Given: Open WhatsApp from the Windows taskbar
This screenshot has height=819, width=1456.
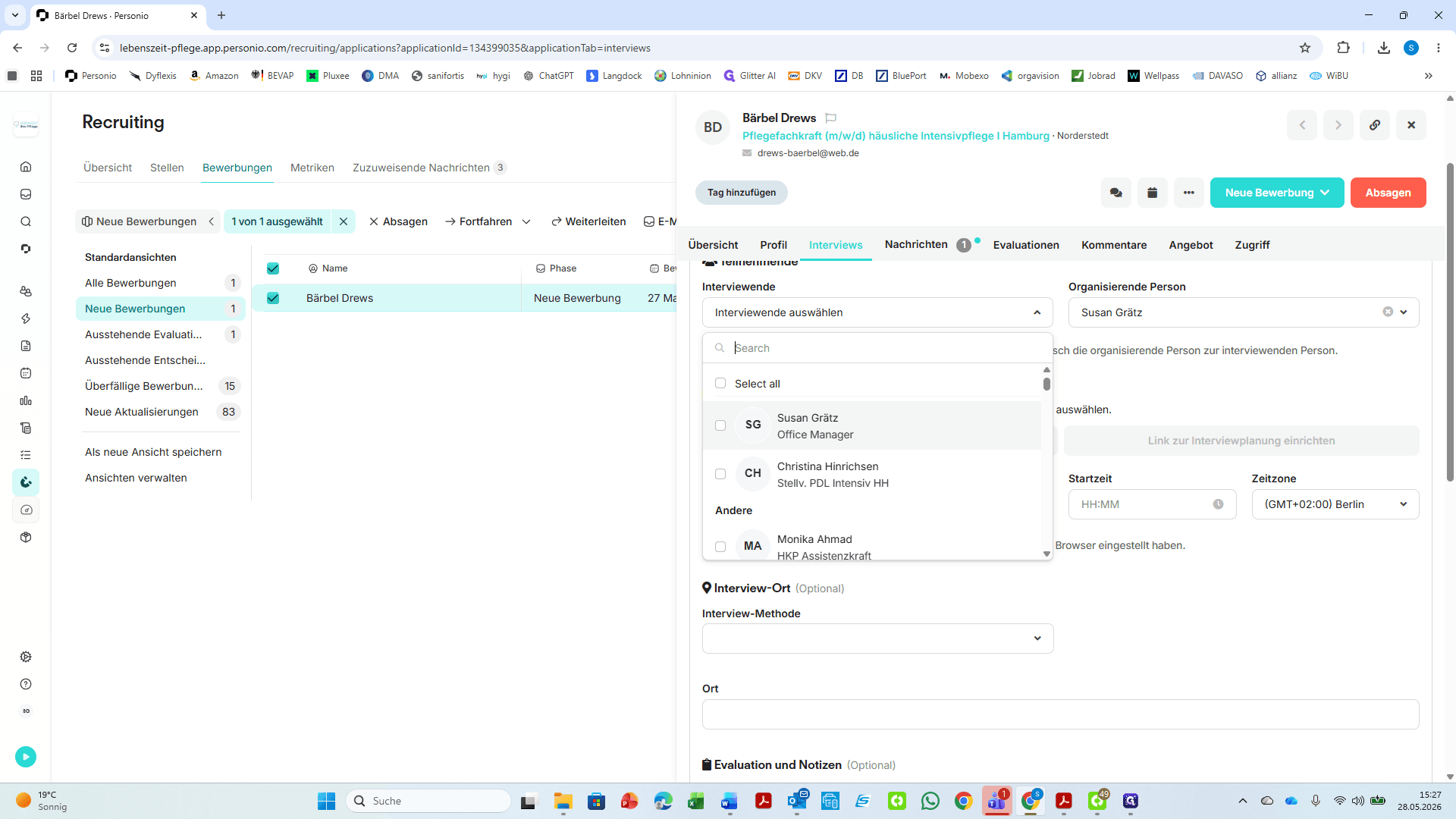Looking at the screenshot, I should 930,801.
